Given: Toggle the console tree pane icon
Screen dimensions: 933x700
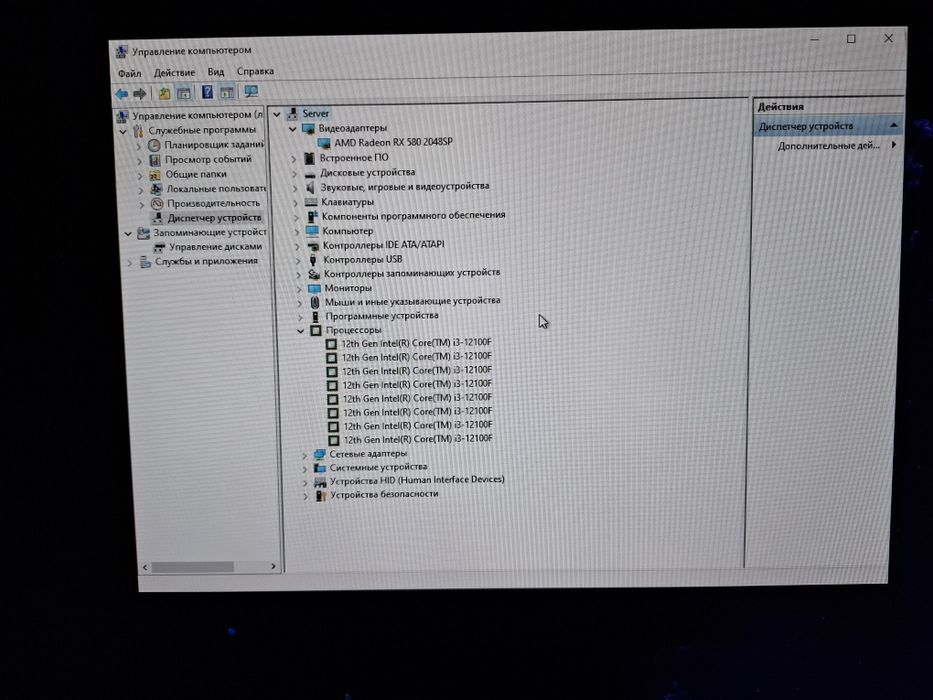Looking at the screenshot, I should (x=184, y=93).
